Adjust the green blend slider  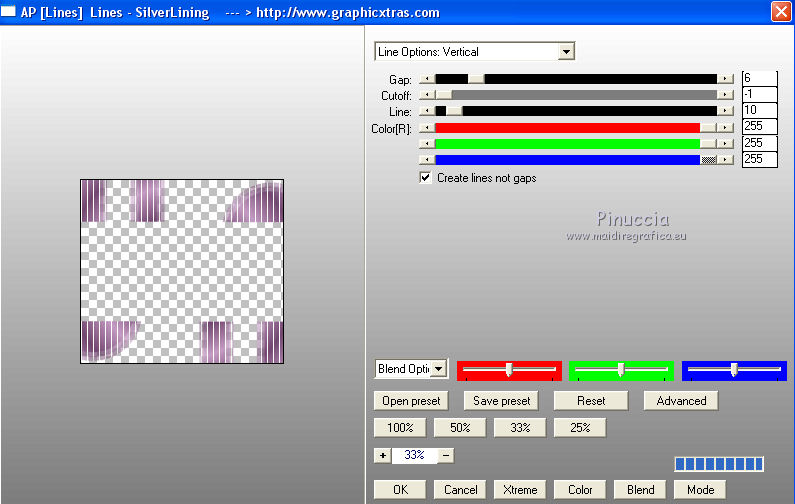(x=621, y=370)
